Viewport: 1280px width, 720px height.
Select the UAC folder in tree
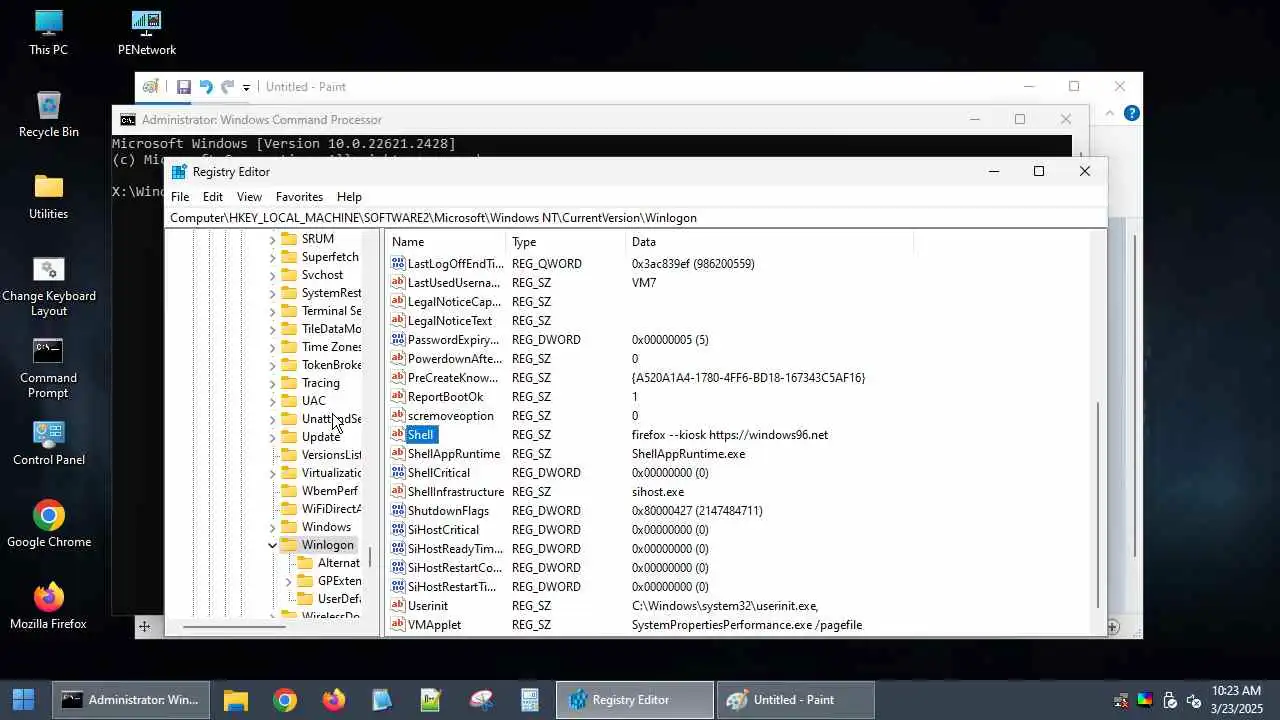pos(313,401)
